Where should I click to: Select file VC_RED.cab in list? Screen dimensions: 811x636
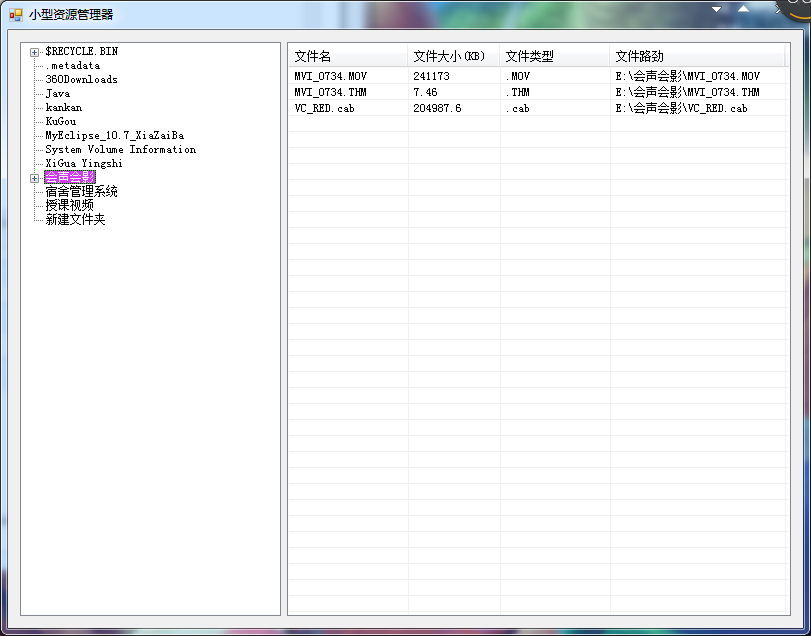324,108
